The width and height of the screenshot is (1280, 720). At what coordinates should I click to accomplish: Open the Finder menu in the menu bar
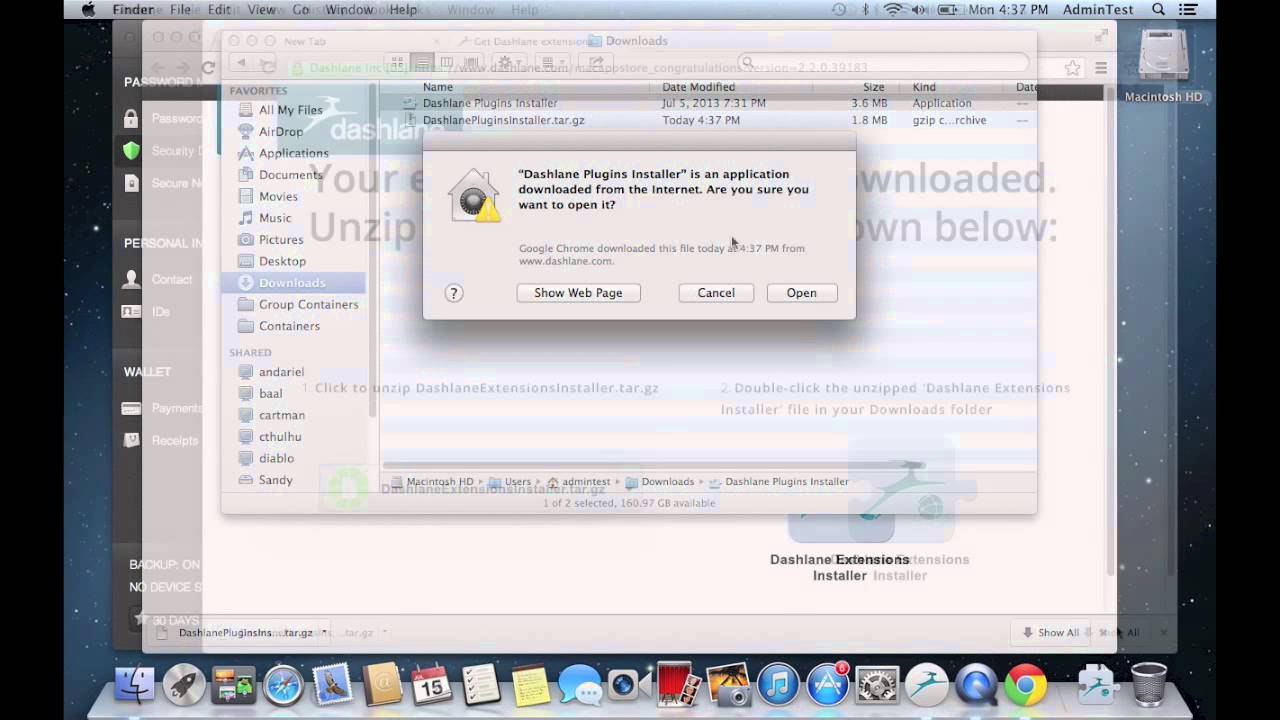[x=133, y=10]
